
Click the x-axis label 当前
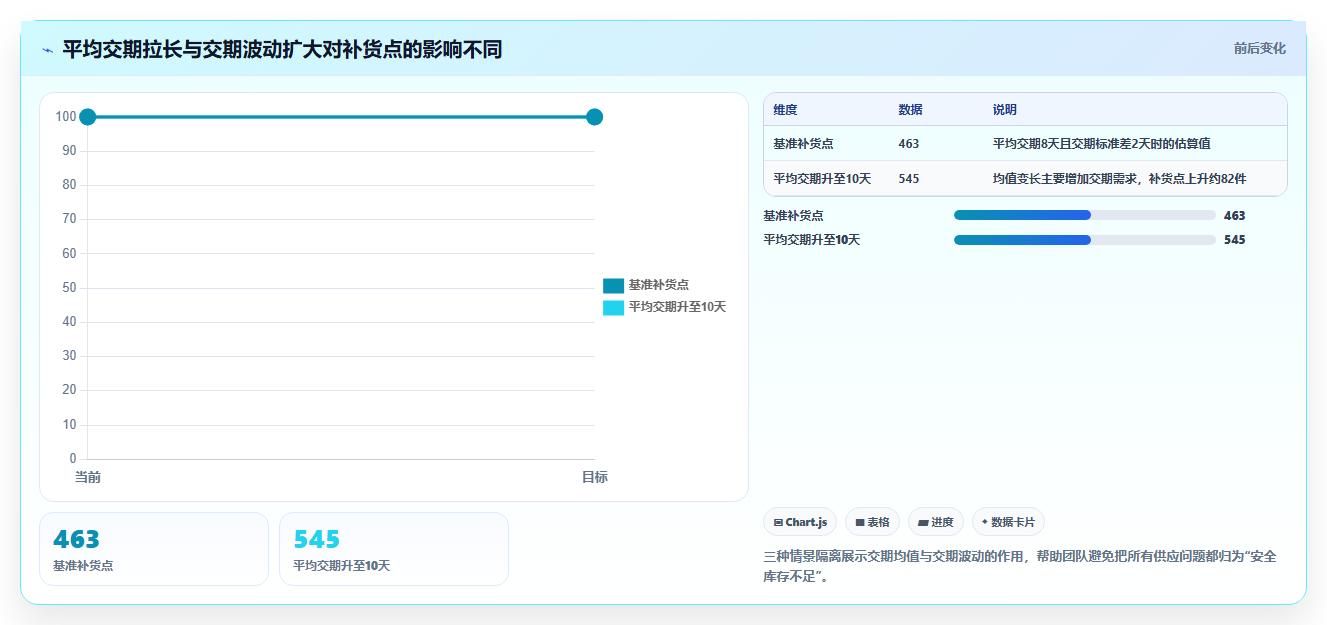[x=88, y=478]
